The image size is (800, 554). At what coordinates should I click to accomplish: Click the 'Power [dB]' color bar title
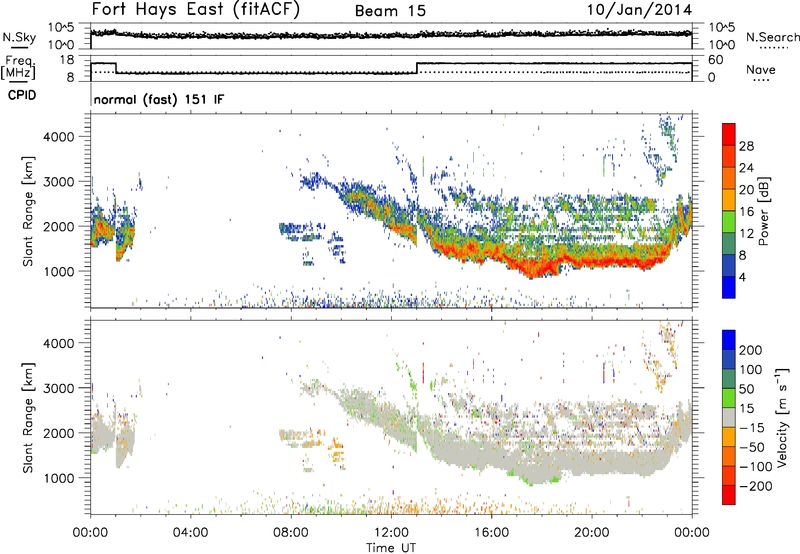(x=763, y=211)
